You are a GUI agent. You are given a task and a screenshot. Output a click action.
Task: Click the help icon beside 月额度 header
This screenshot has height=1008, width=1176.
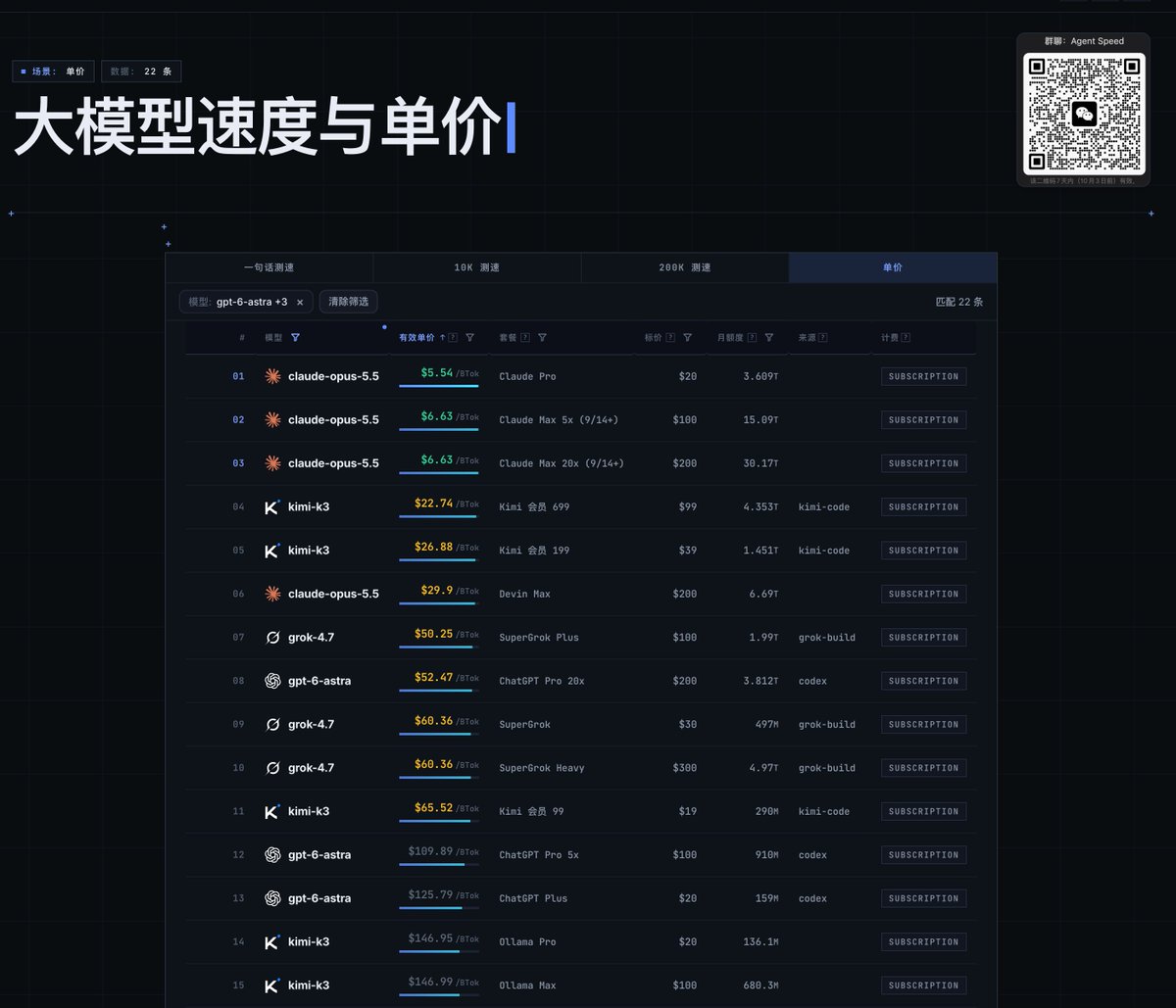click(752, 338)
